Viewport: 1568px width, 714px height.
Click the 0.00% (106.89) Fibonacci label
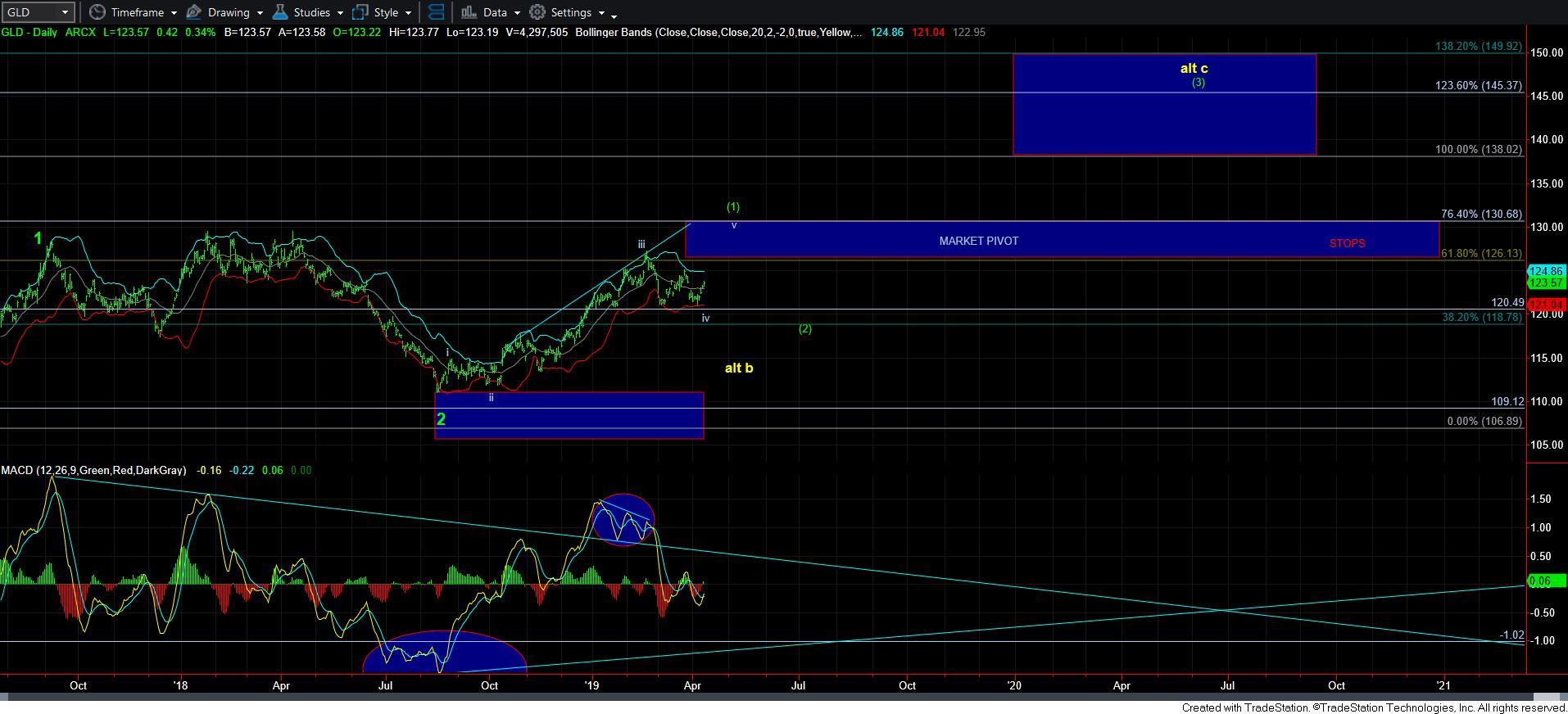point(1484,421)
